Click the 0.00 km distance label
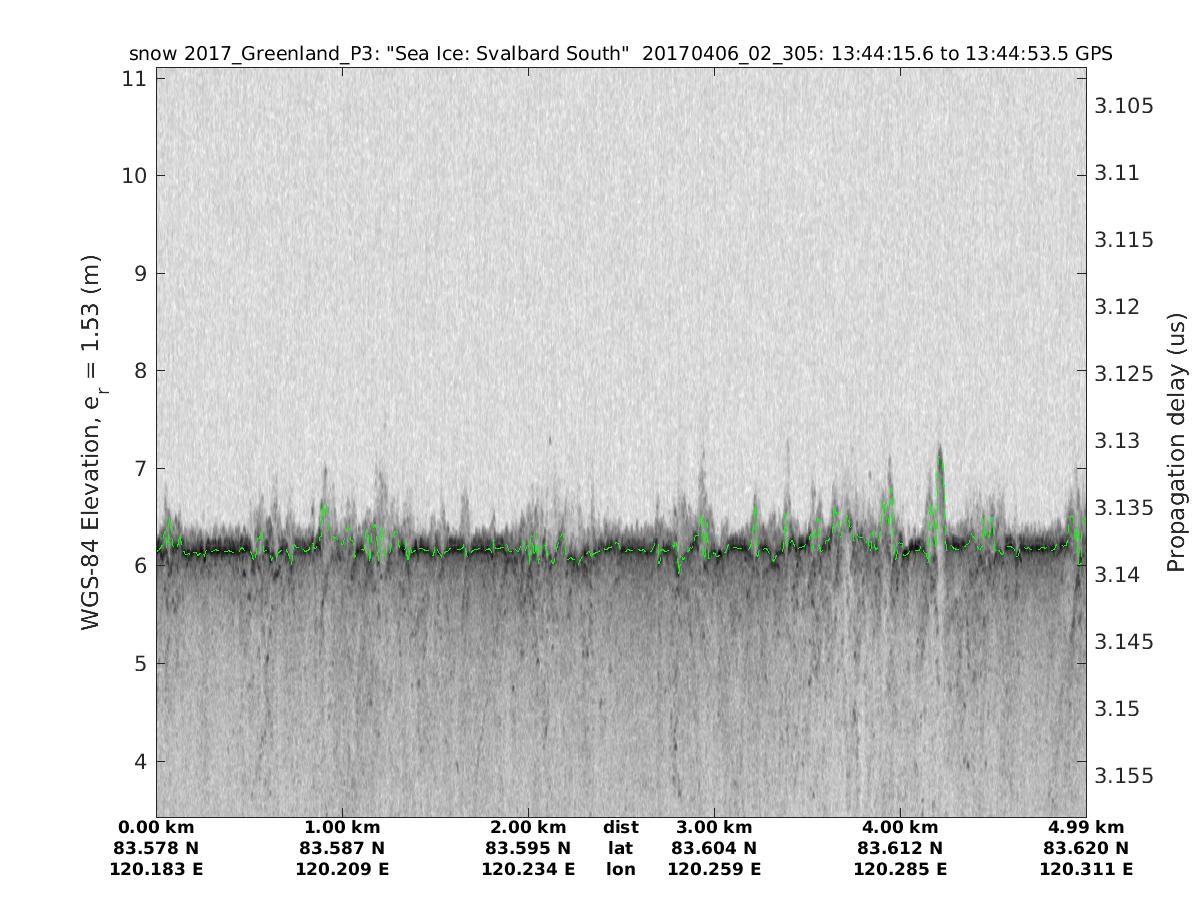The height and width of the screenshot is (900, 1200). [x=157, y=827]
